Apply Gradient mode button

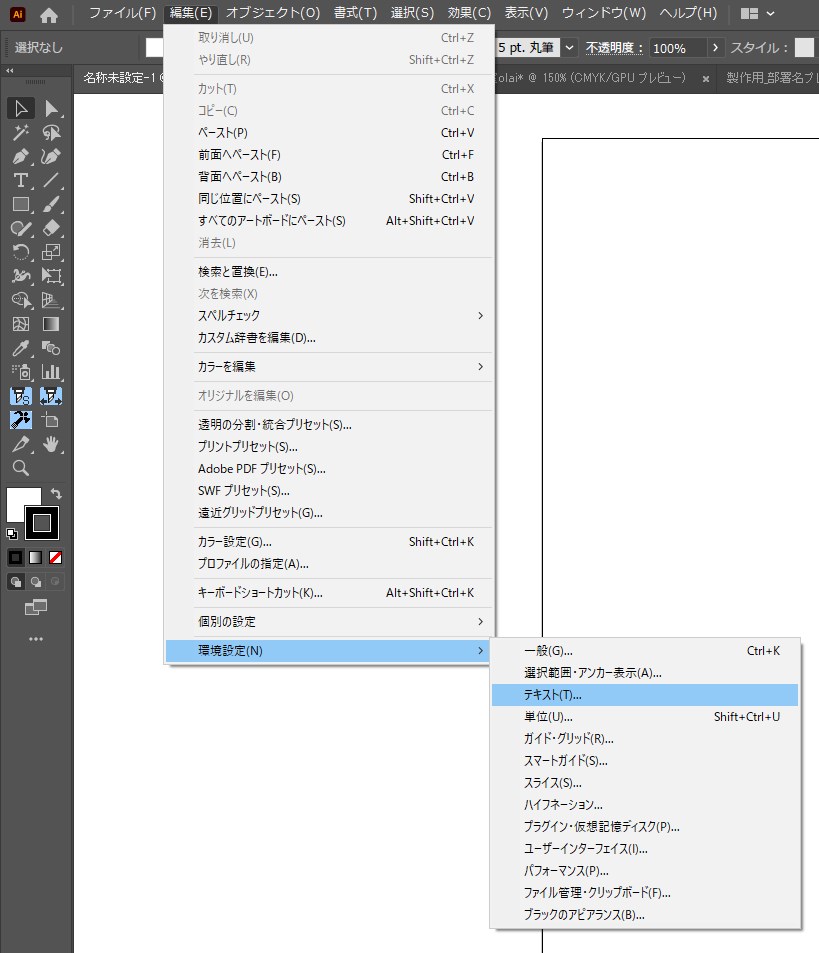(x=36, y=557)
